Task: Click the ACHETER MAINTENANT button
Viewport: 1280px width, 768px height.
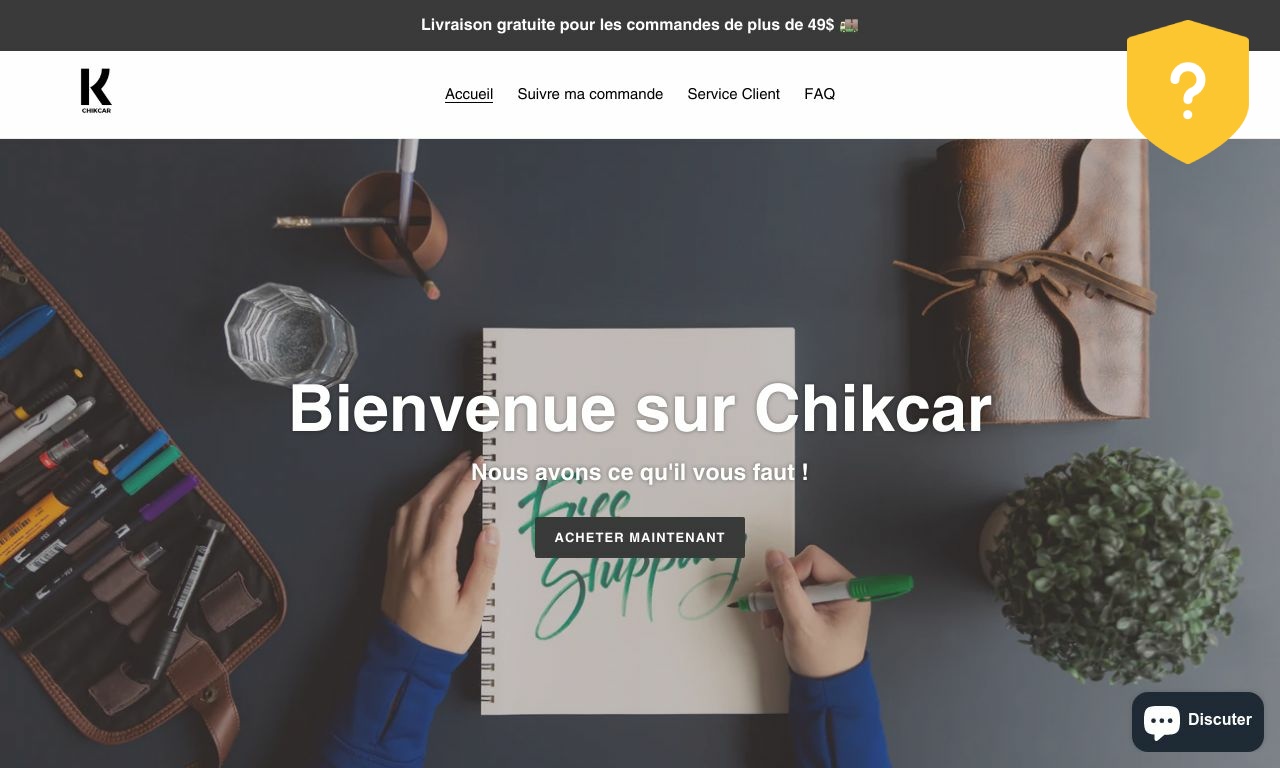Action: click(640, 537)
